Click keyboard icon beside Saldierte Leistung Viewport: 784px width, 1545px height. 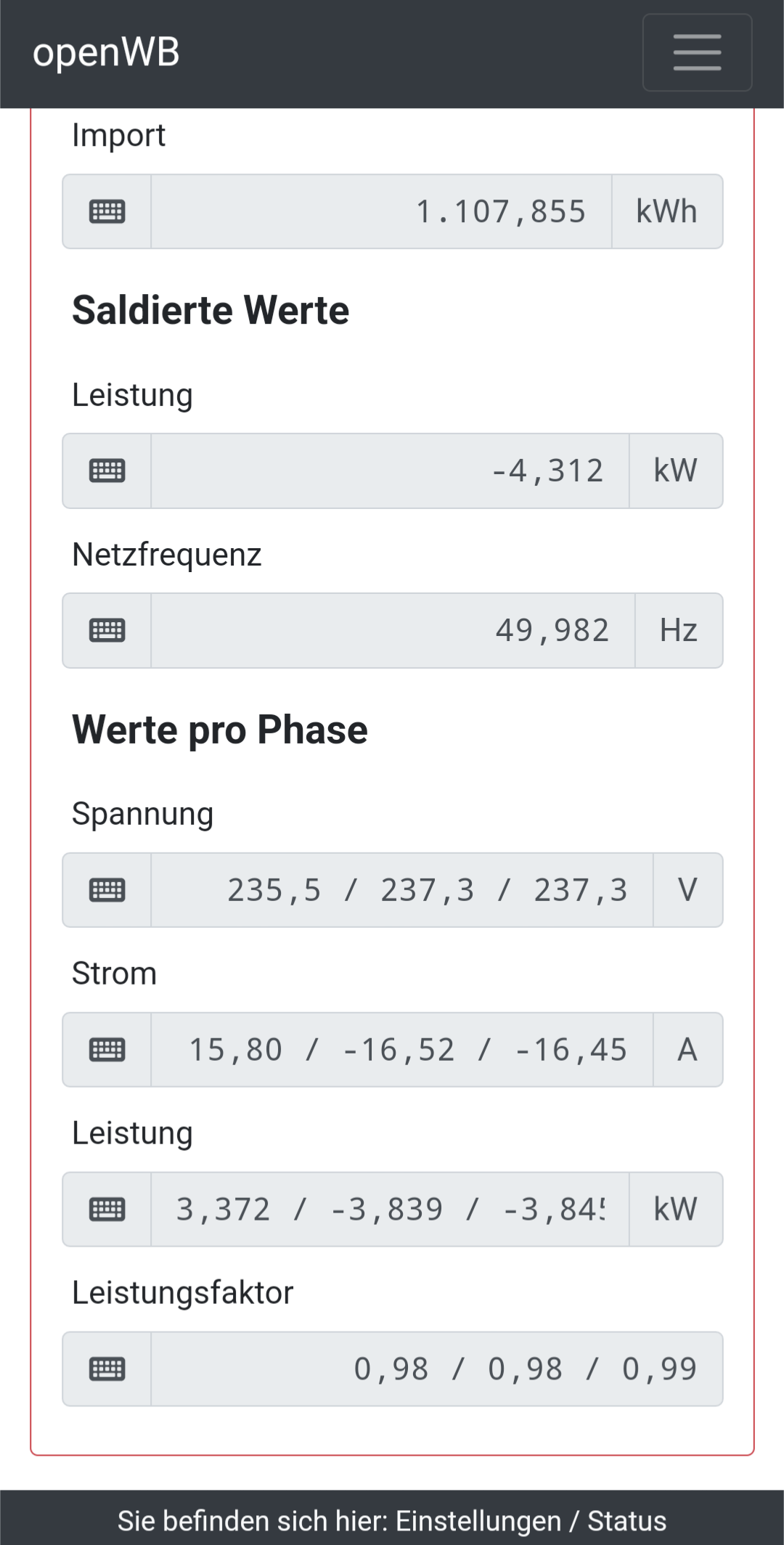pos(107,470)
